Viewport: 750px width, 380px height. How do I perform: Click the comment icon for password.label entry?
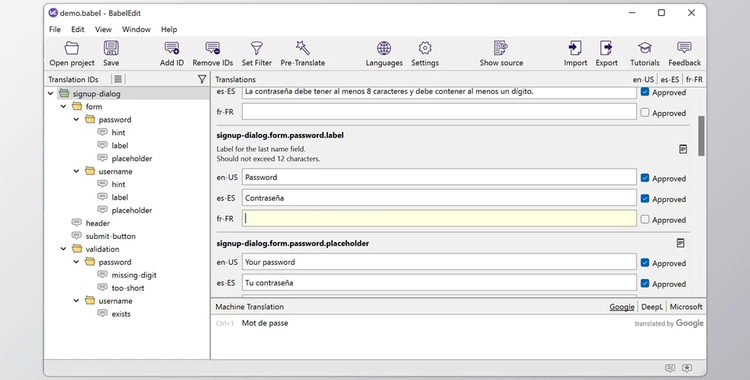(x=683, y=149)
